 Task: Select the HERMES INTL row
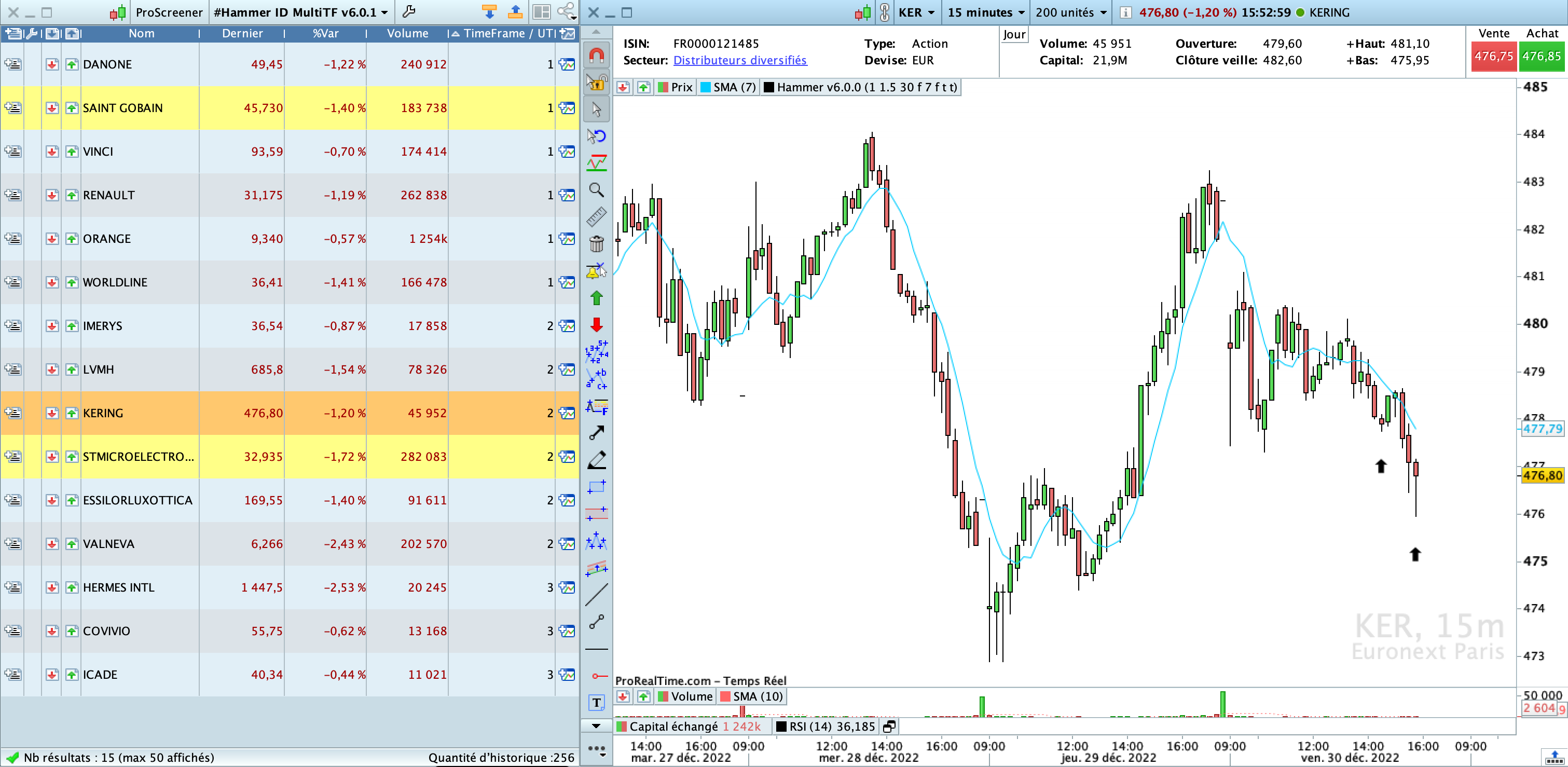290,587
